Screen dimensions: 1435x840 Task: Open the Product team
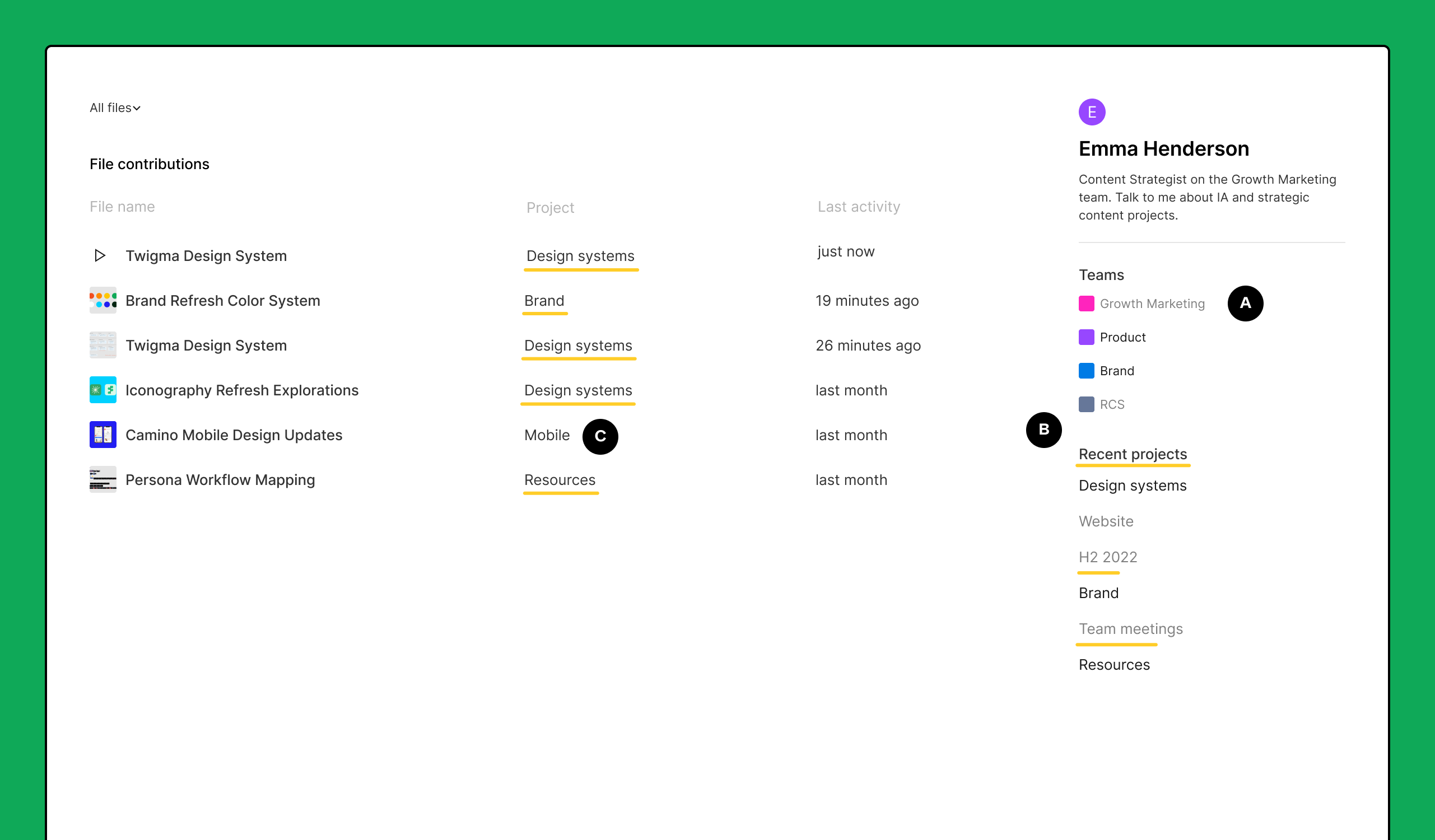coord(1123,338)
